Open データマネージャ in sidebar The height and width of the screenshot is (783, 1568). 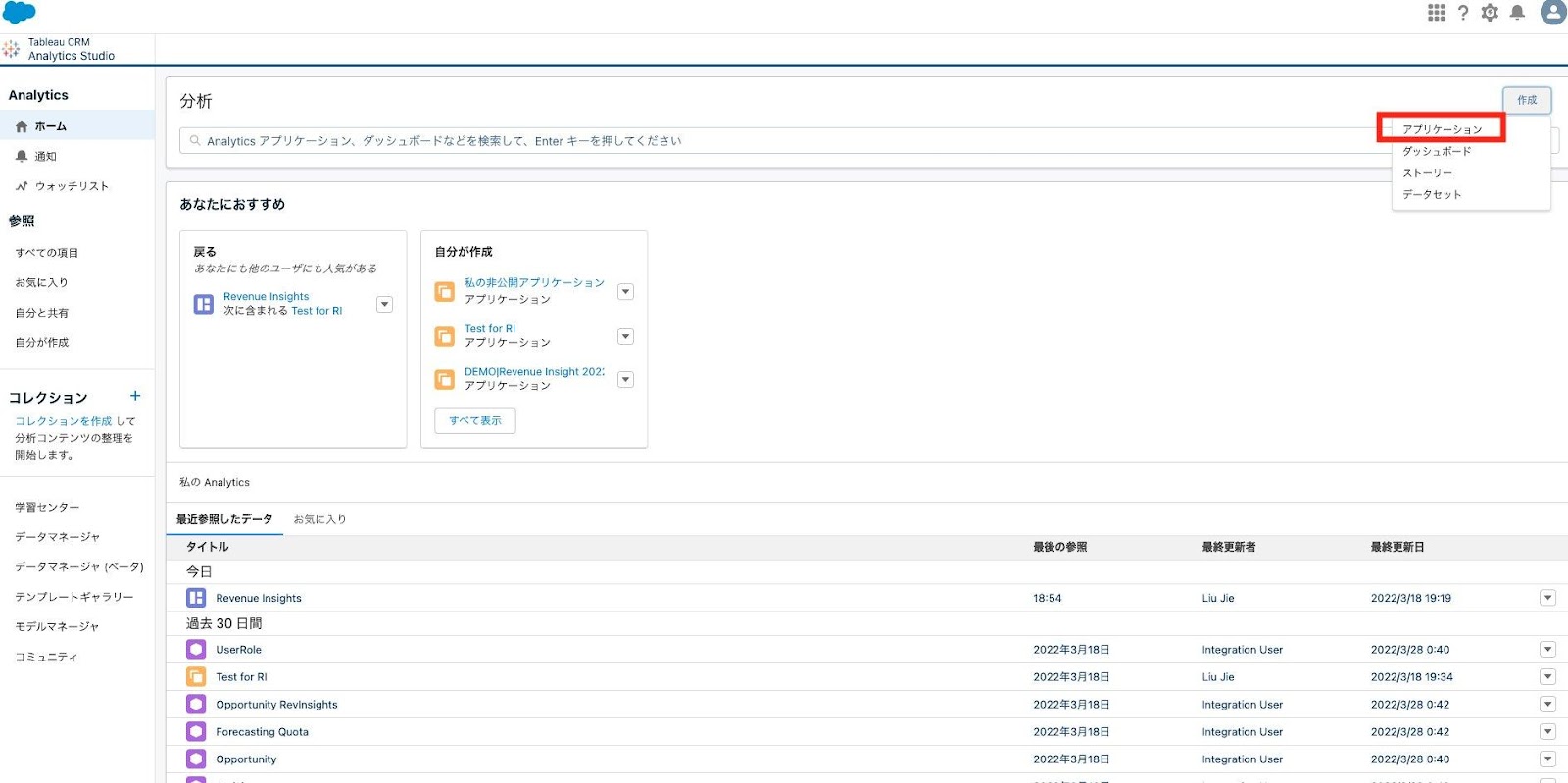pyautogui.click(x=57, y=537)
